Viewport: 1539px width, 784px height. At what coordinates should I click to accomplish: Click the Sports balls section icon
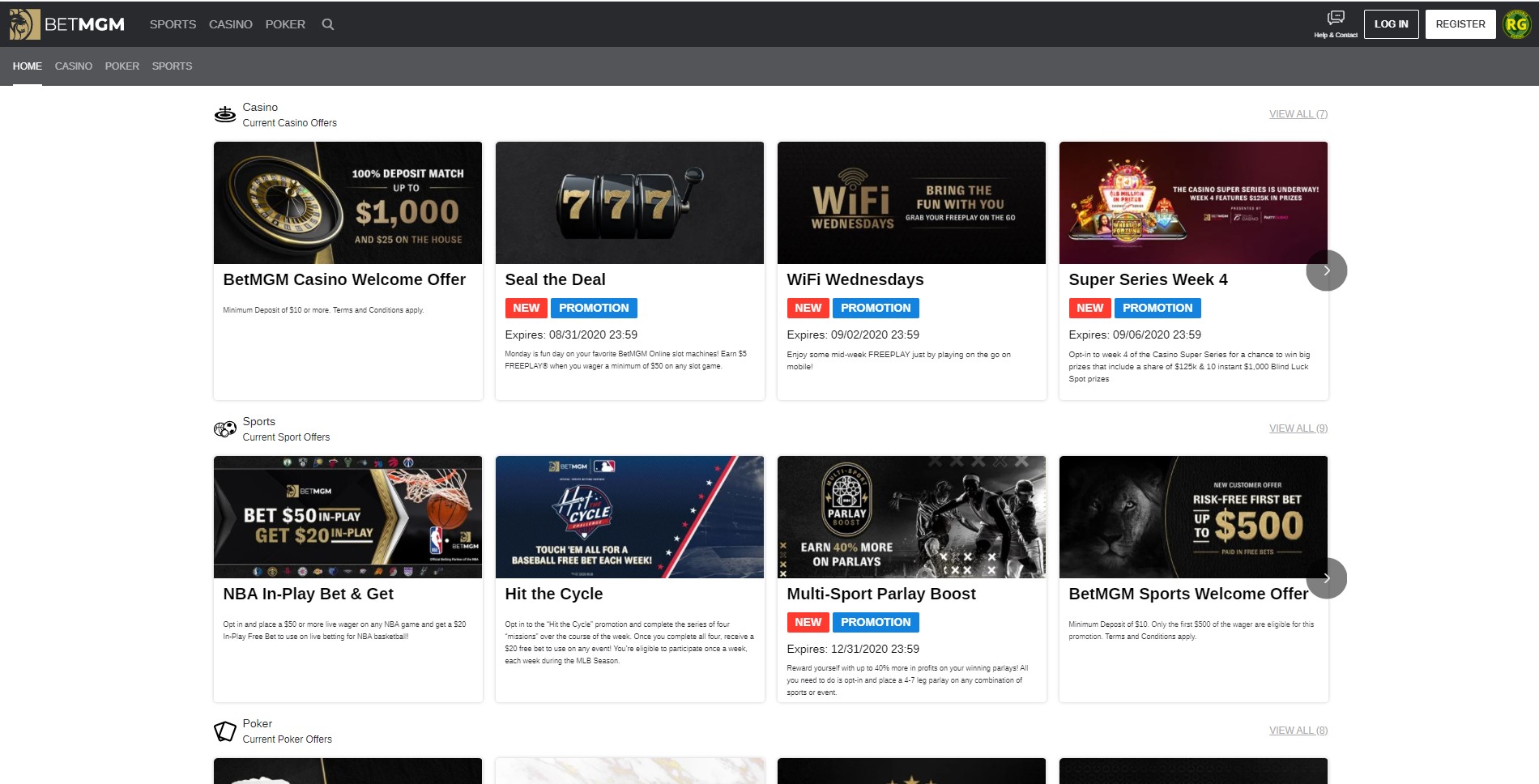[225, 429]
